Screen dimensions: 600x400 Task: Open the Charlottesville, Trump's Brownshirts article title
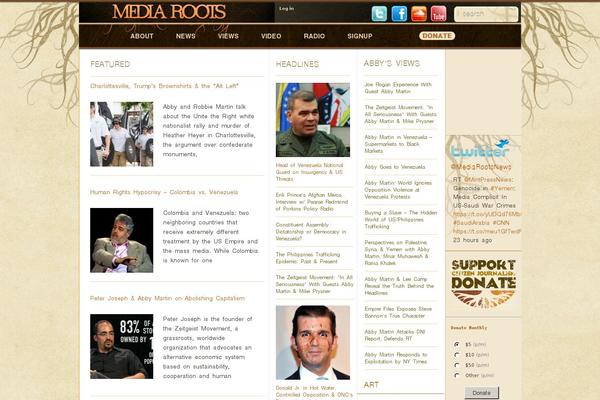(x=164, y=86)
